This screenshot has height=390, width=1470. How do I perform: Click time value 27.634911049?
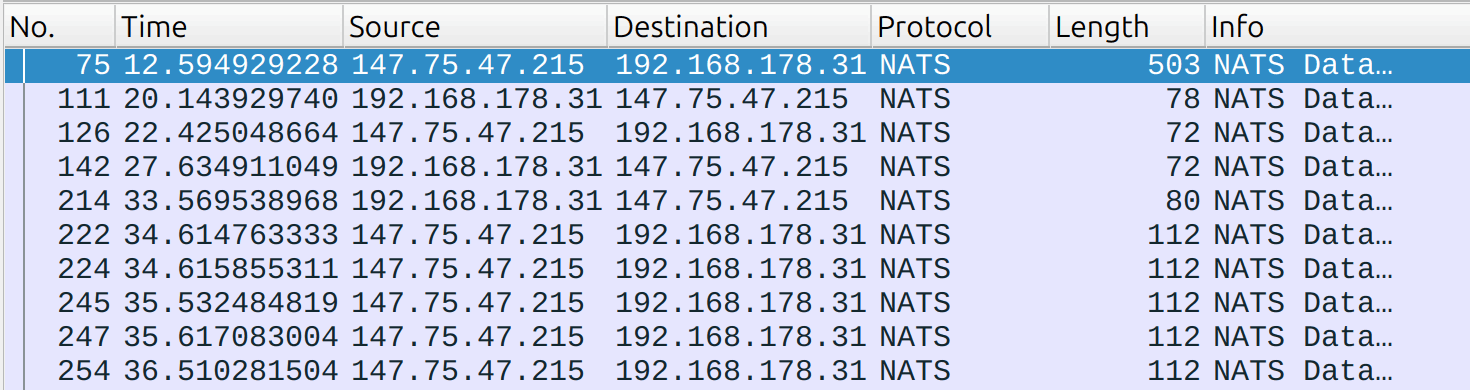[231, 167]
